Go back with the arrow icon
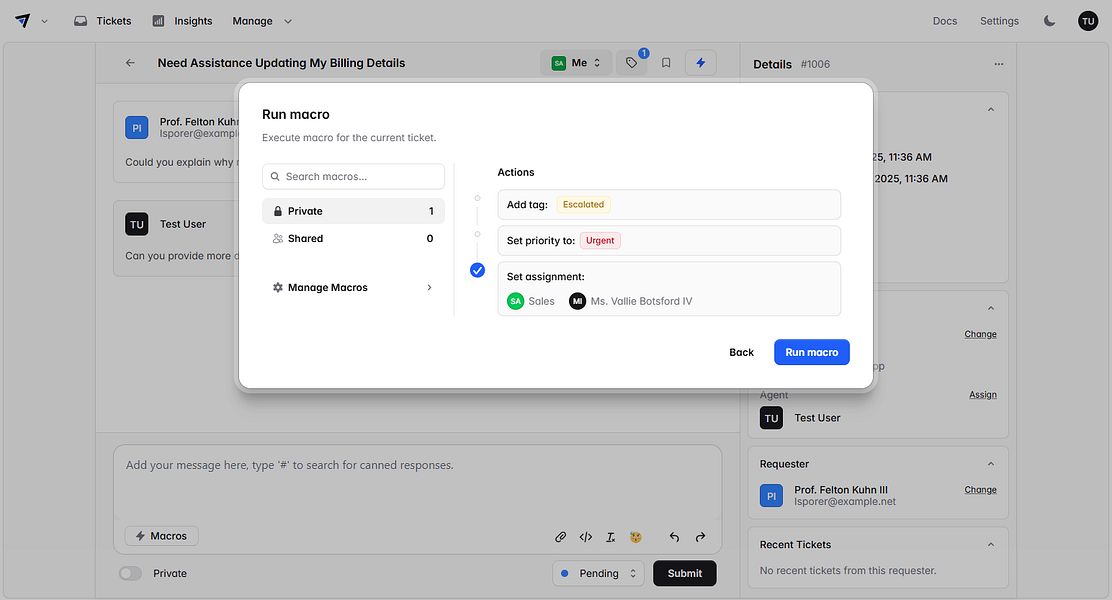This screenshot has width=1112, height=600. [x=130, y=62]
